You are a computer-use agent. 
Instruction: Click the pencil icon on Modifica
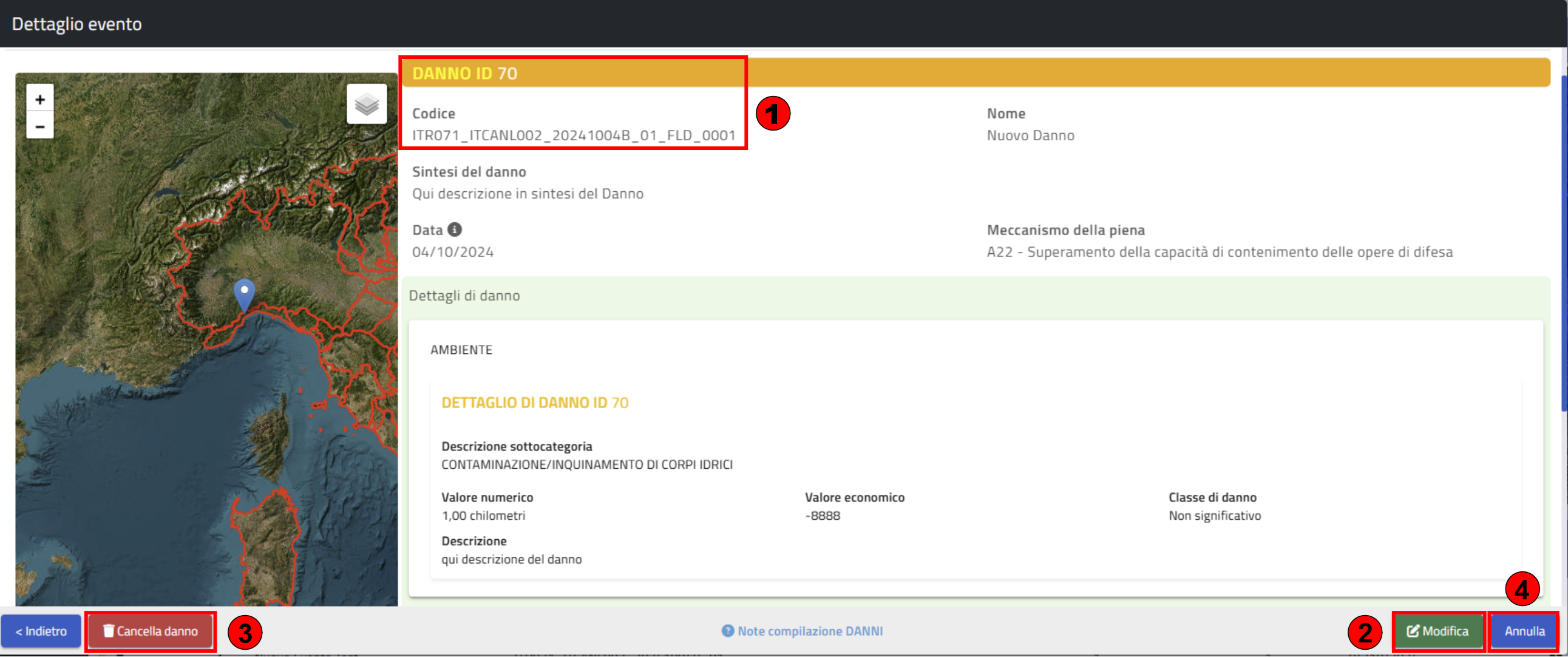point(1413,631)
